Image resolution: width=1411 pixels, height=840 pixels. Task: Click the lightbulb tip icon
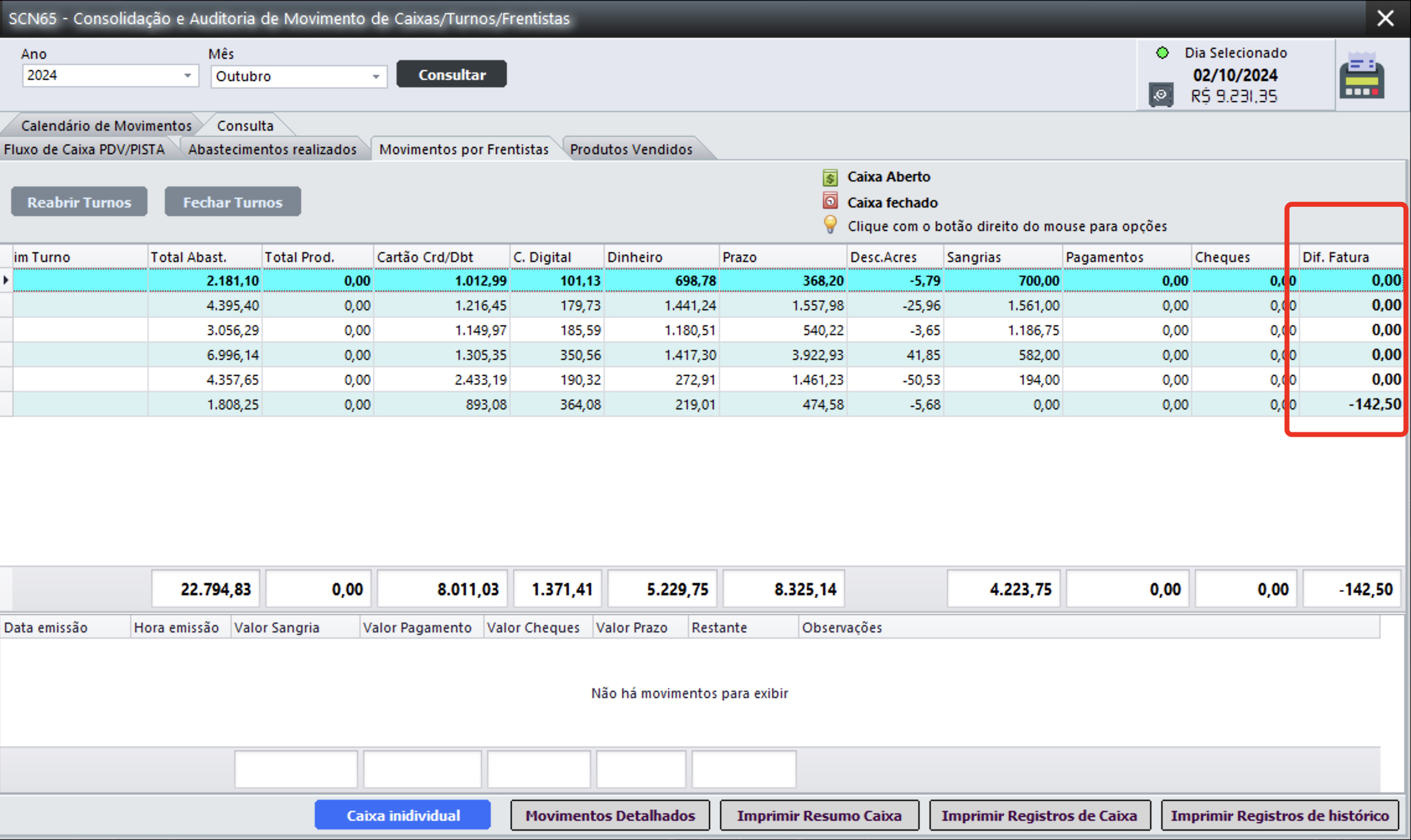click(x=830, y=224)
